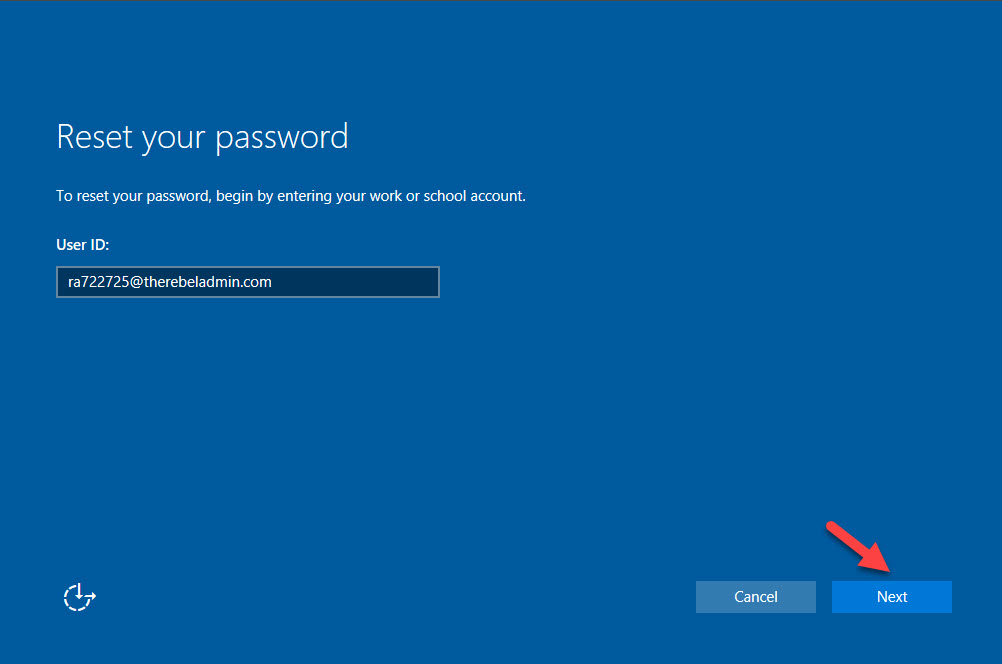Open the Ease of Access icon
Image resolution: width=1002 pixels, height=664 pixels.
(79, 597)
